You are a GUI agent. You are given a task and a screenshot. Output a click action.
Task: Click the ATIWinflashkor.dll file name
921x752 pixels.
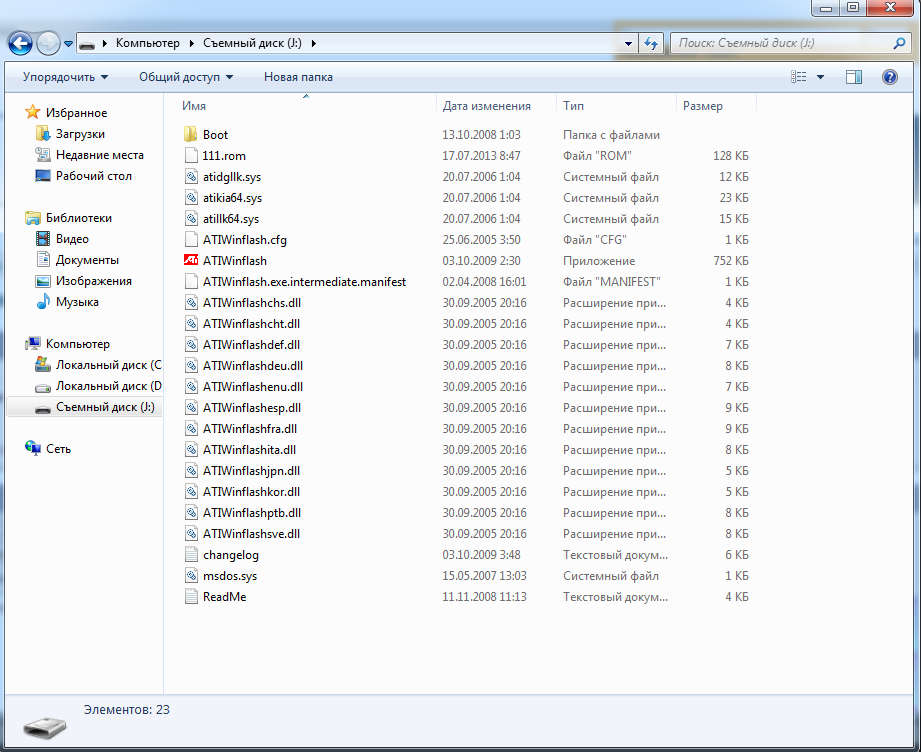click(x=251, y=492)
